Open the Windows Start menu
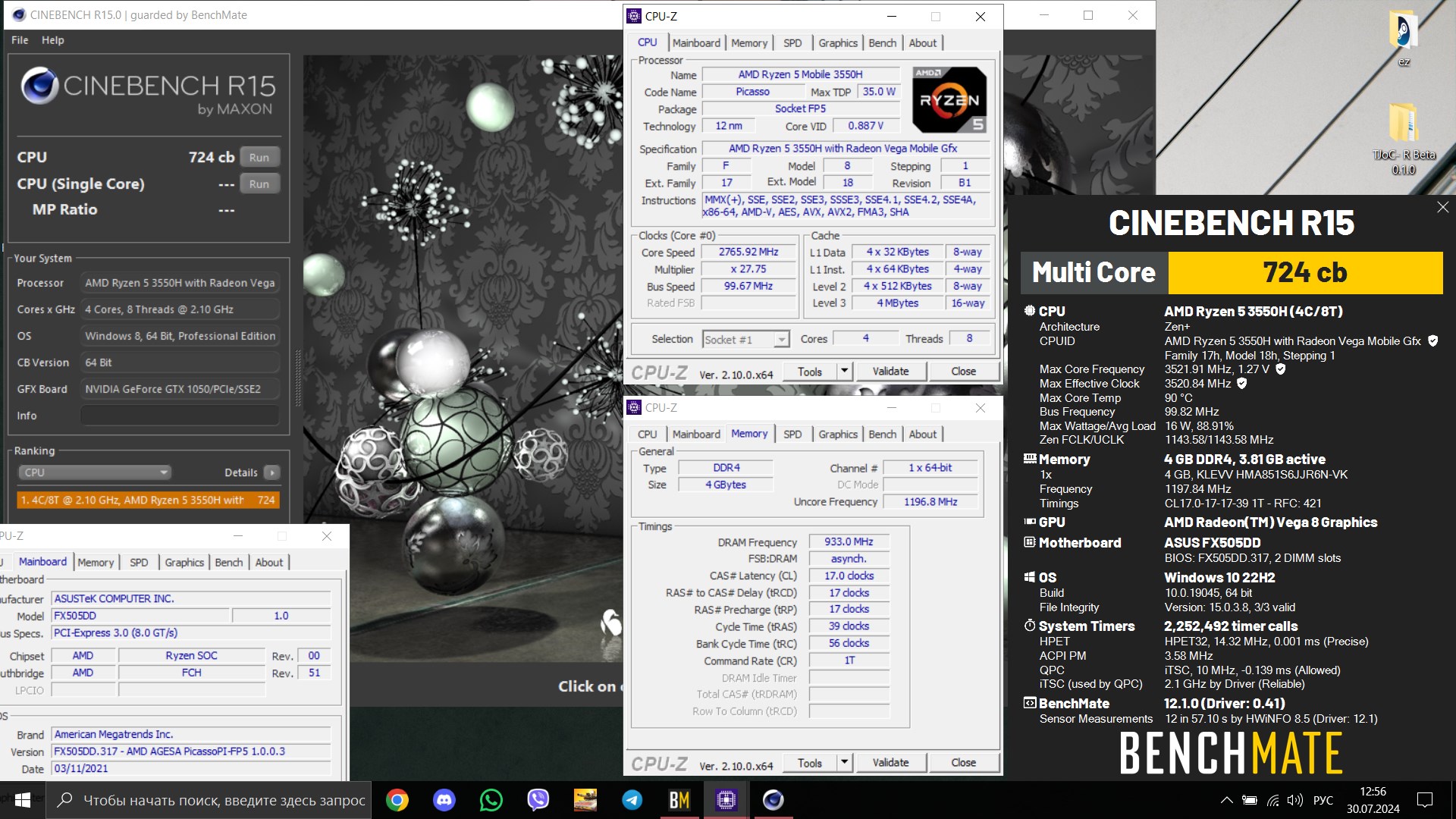Viewport: 1456px width, 819px height. [x=23, y=800]
